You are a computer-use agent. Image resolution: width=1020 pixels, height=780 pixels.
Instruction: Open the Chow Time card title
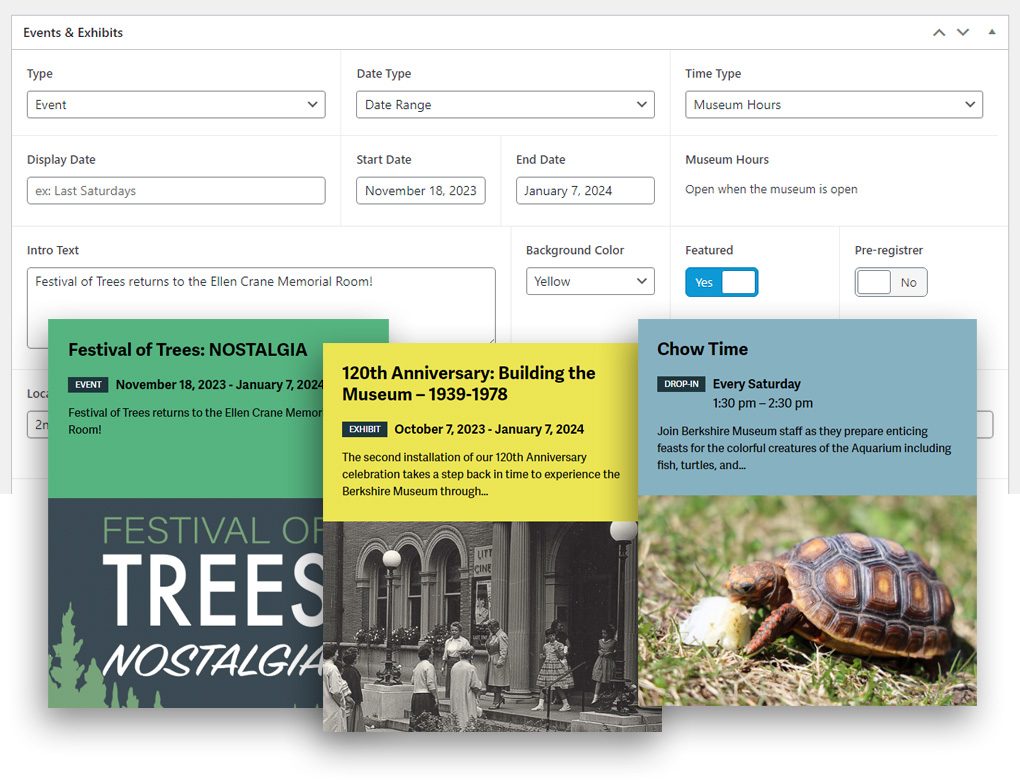702,349
